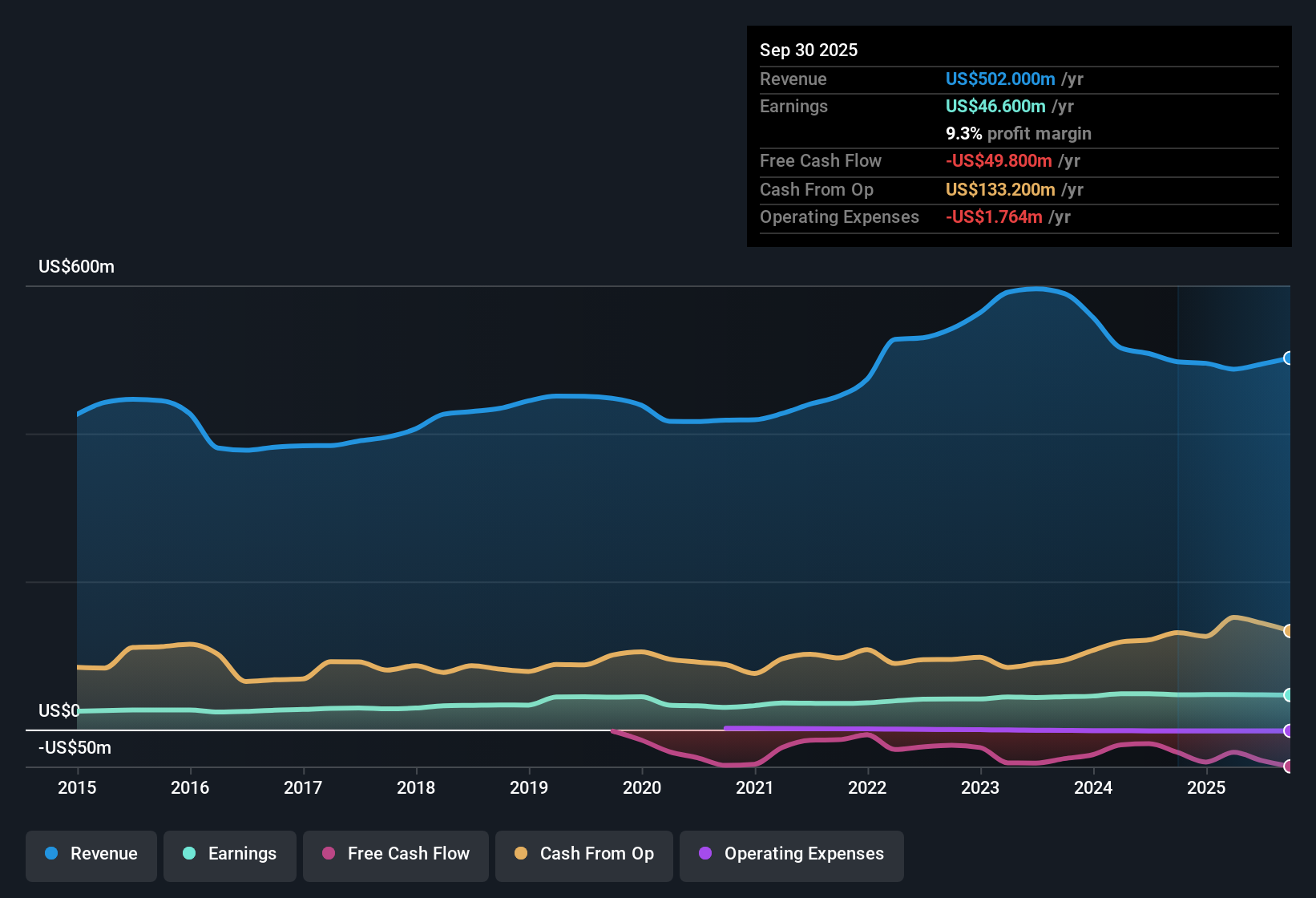This screenshot has width=1316, height=898.
Task: Click the Cash From Op endpoint marker
Action: [x=1287, y=630]
